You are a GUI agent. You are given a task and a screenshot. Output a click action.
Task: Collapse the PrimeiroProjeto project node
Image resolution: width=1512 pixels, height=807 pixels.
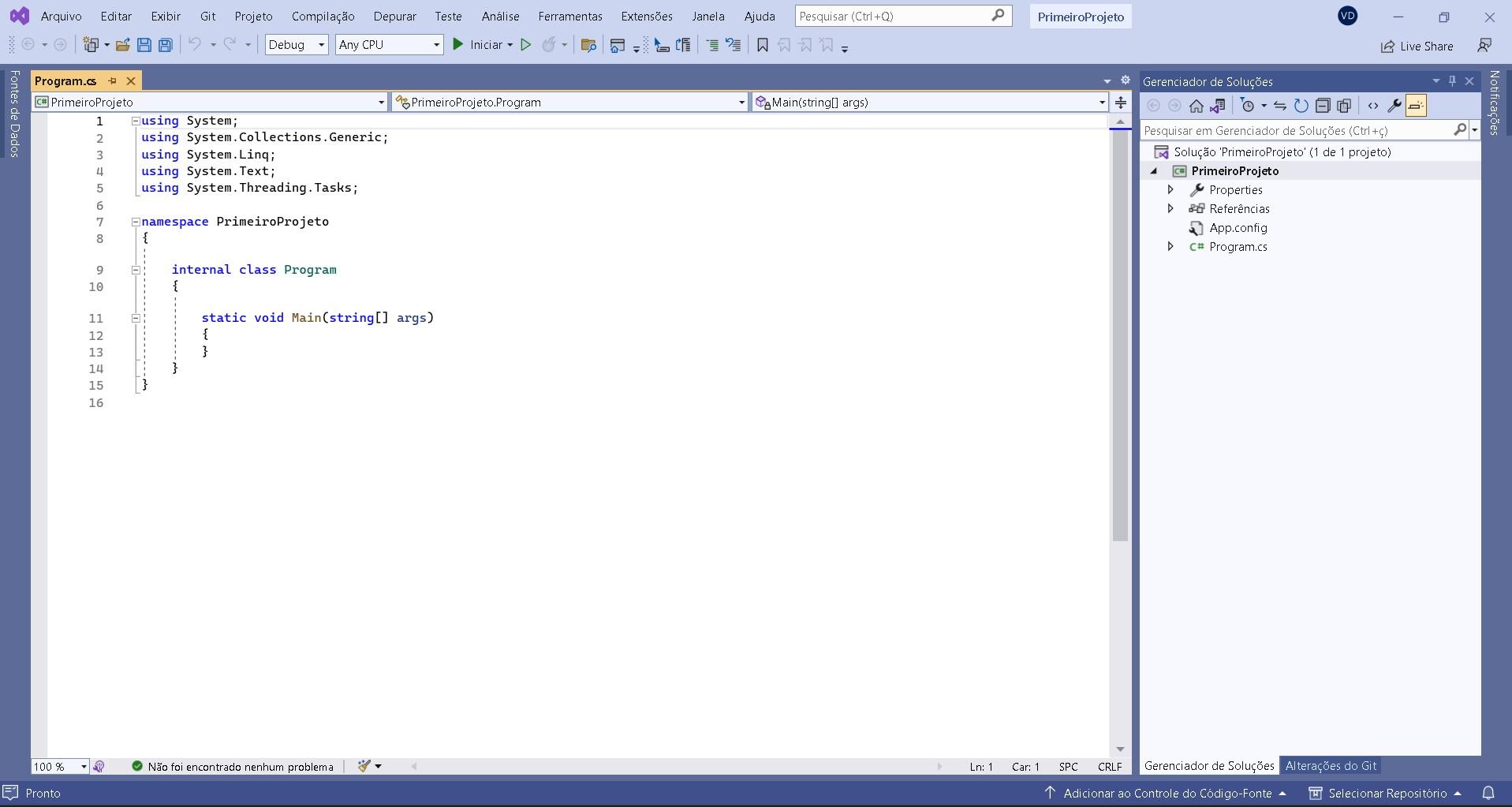(x=1154, y=171)
